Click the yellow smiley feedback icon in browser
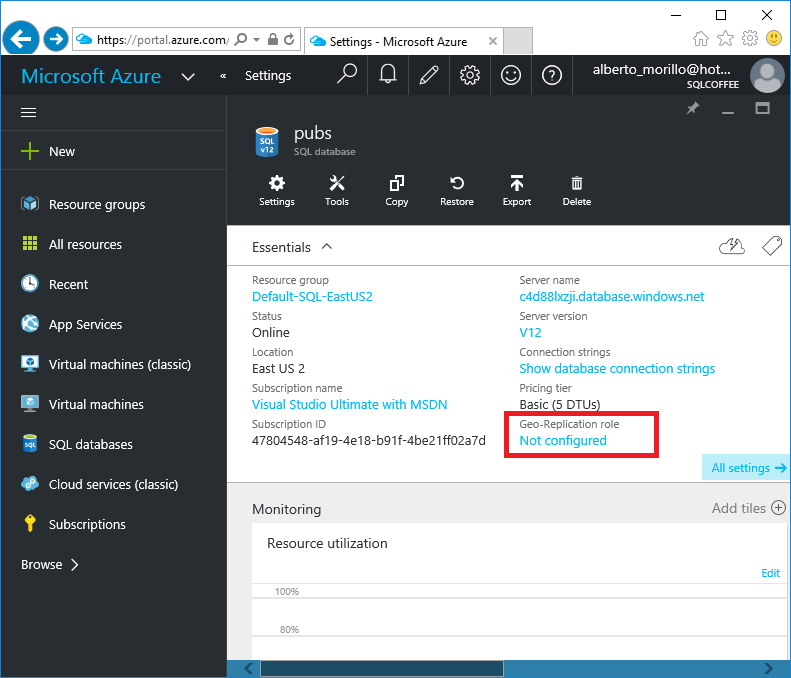Image resolution: width=791 pixels, height=678 pixels. coord(774,38)
